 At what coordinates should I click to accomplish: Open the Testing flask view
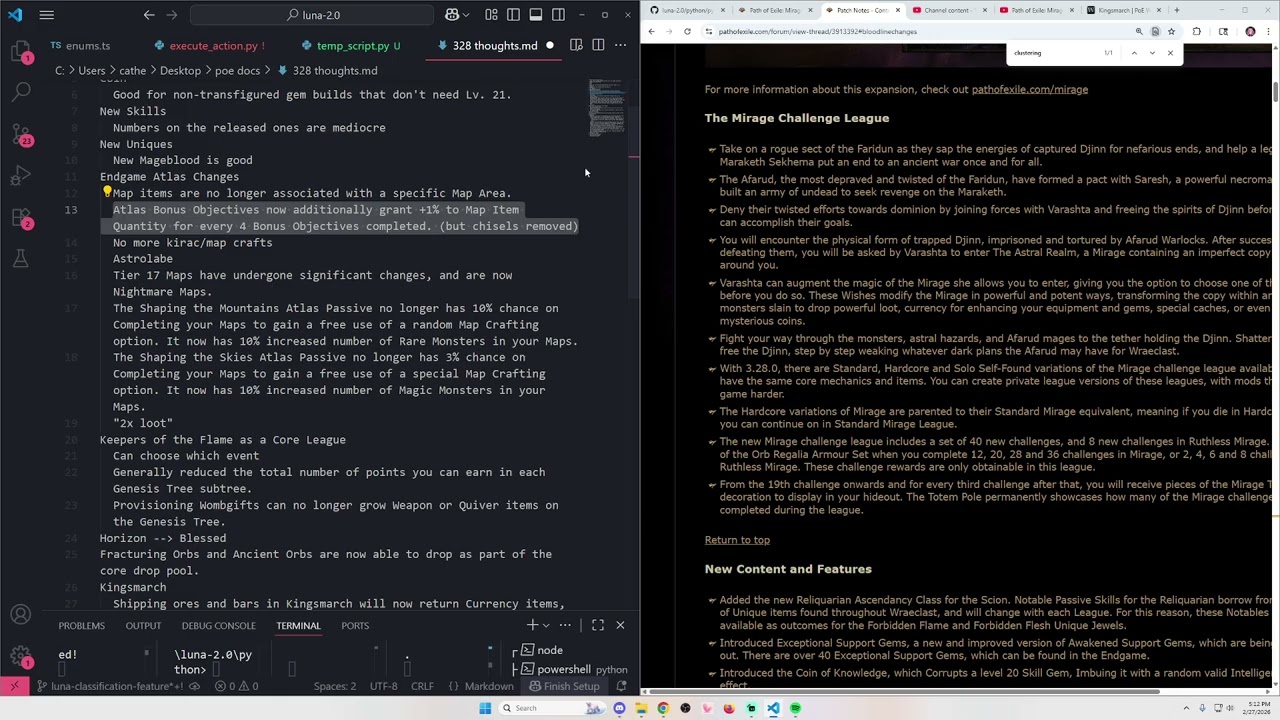coord(21,259)
